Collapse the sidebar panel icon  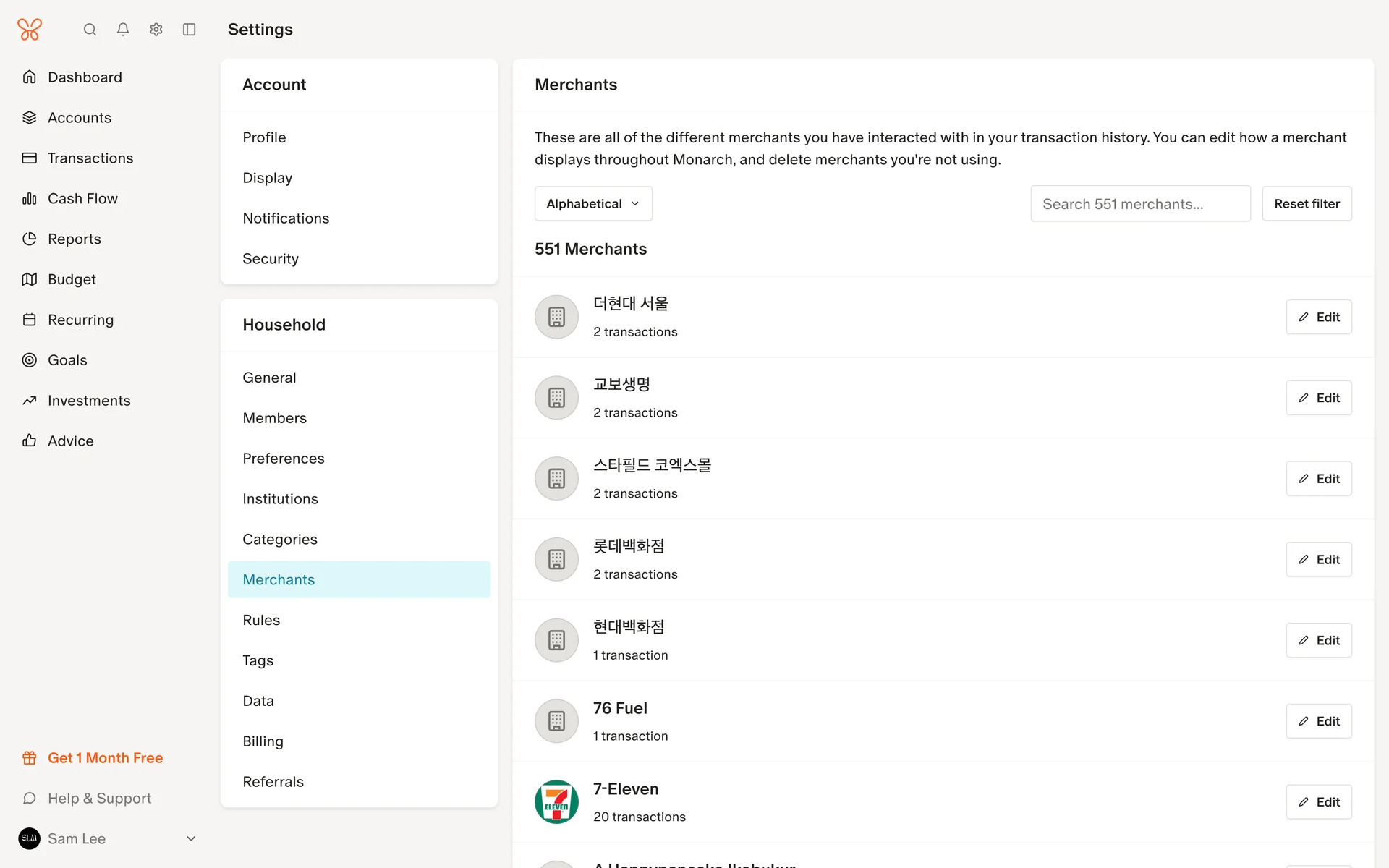pos(190,30)
